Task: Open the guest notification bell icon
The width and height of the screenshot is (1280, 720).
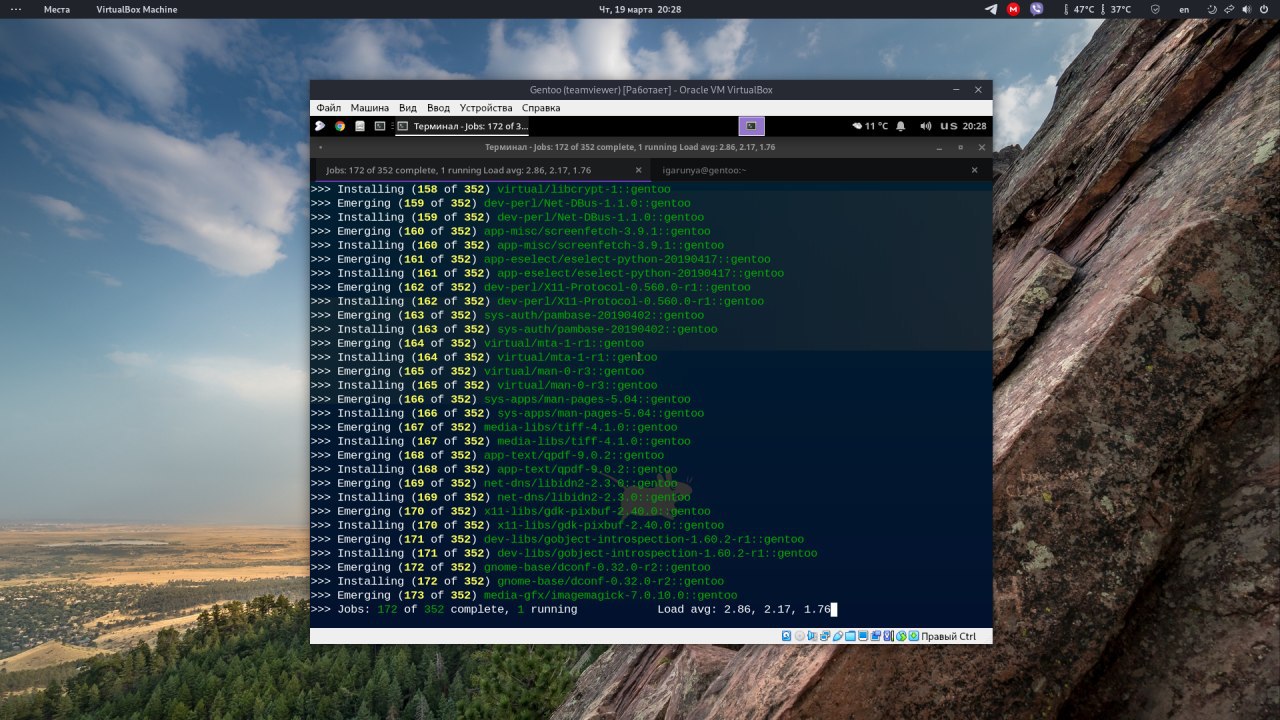Action: pos(901,126)
